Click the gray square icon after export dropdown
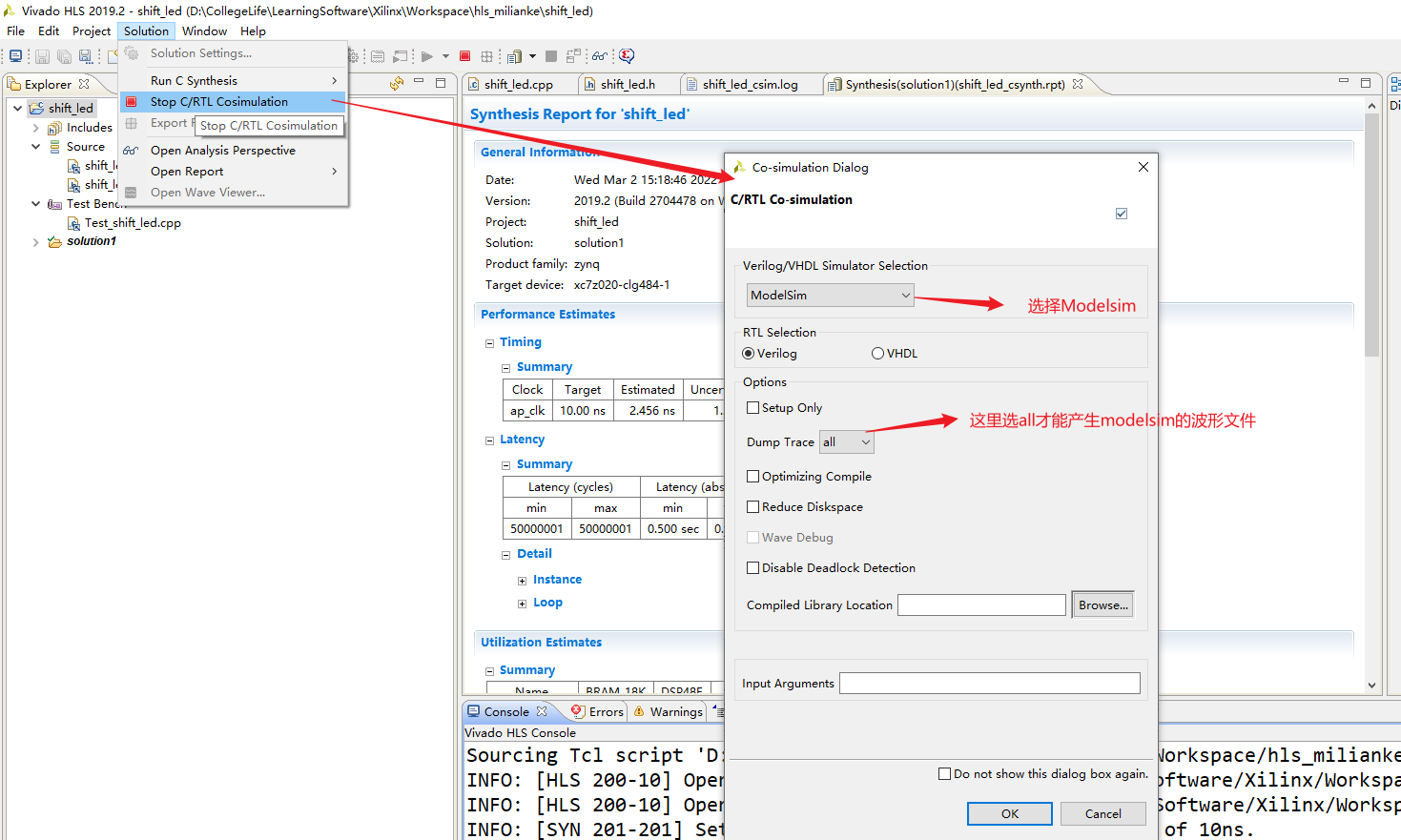The height and width of the screenshot is (840, 1401). tap(550, 56)
